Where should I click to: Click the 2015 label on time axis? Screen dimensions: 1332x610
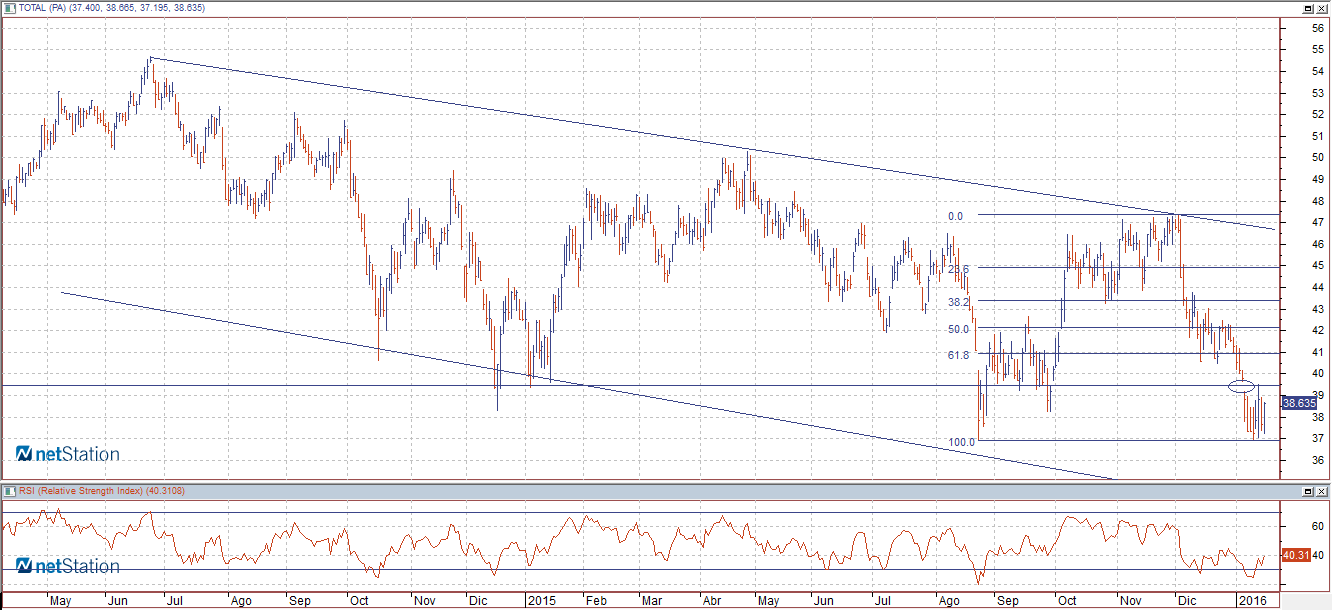click(541, 601)
